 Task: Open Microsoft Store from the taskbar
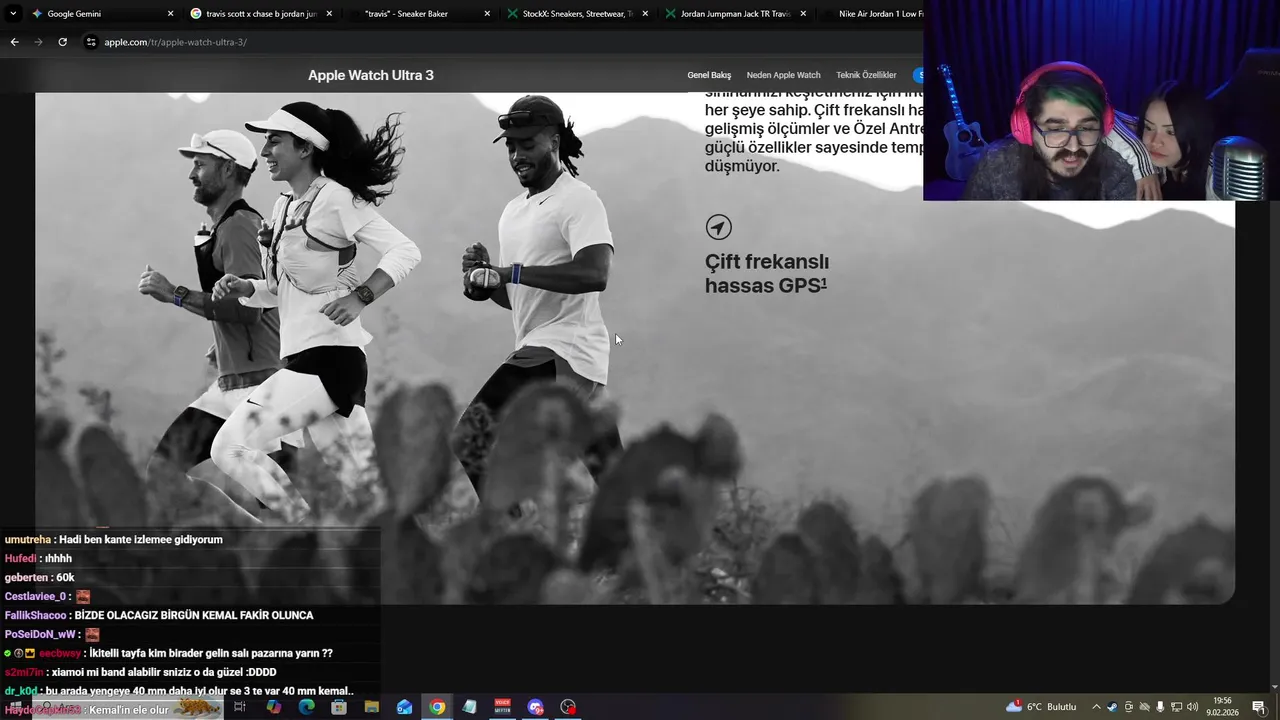(x=339, y=707)
